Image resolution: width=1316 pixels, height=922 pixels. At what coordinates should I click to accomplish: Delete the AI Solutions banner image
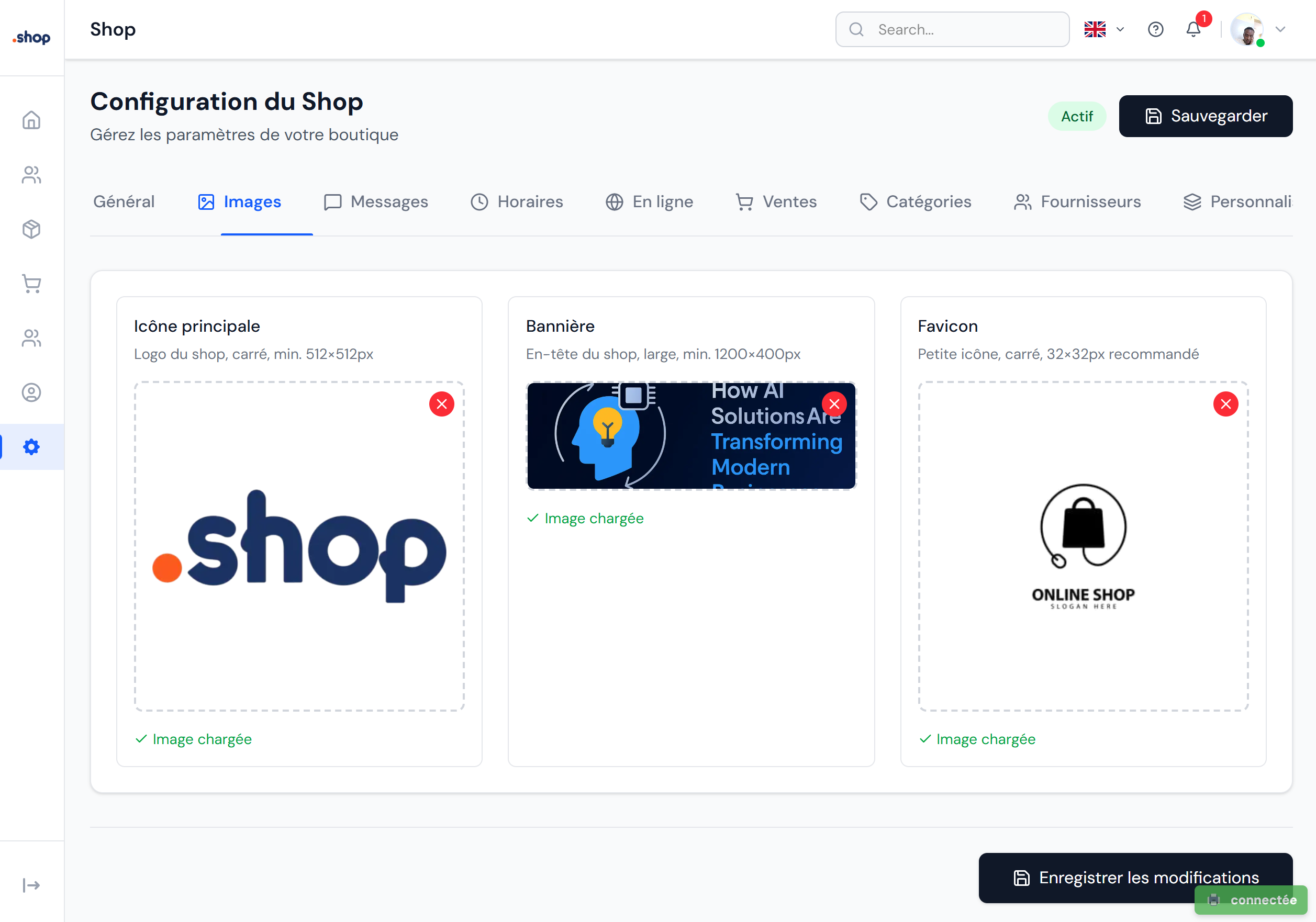834,403
